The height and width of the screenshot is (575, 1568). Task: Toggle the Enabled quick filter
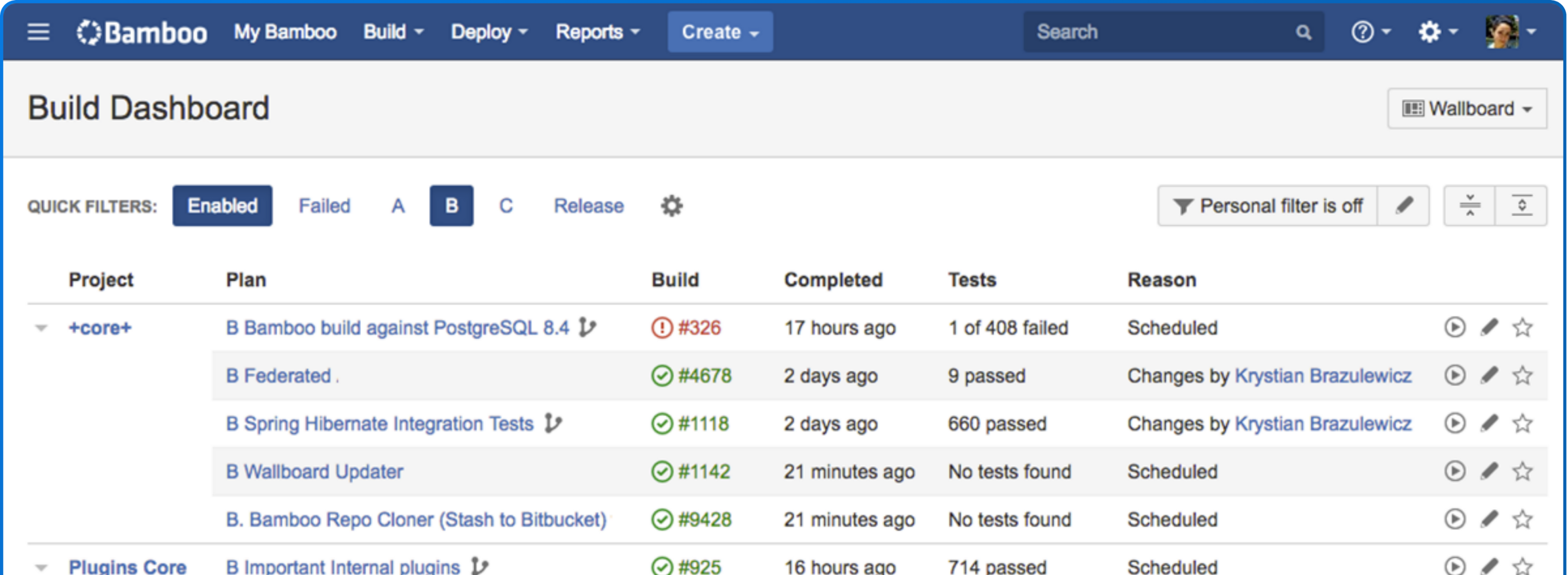click(x=222, y=206)
